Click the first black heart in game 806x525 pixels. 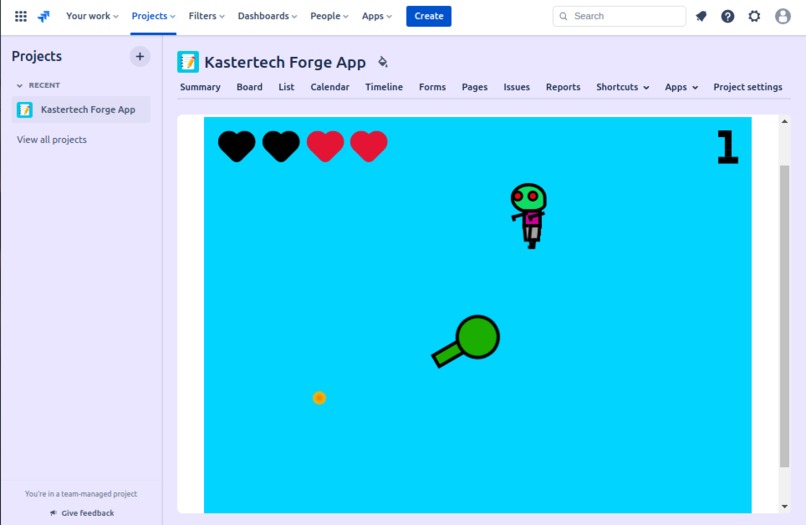click(236, 146)
